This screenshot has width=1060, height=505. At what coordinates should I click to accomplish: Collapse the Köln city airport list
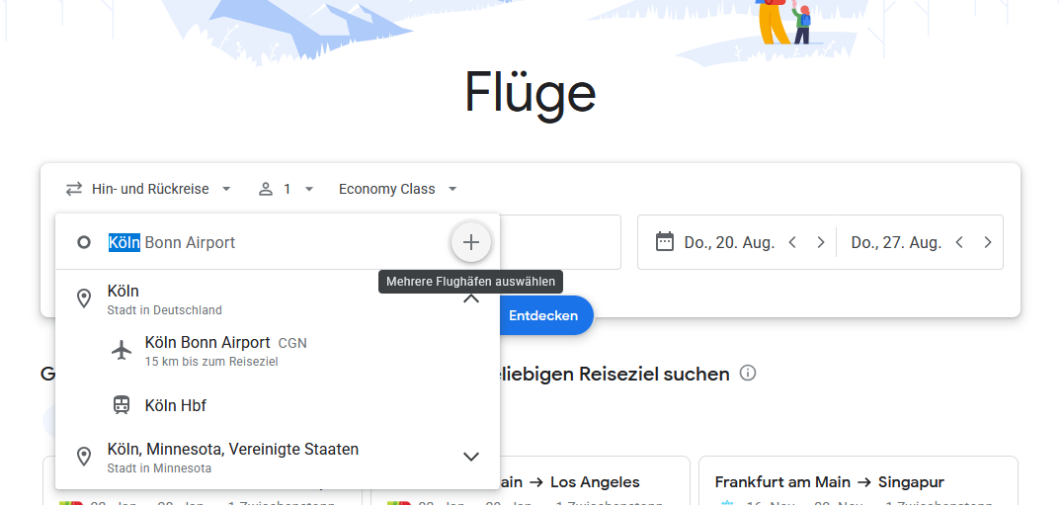click(x=471, y=298)
